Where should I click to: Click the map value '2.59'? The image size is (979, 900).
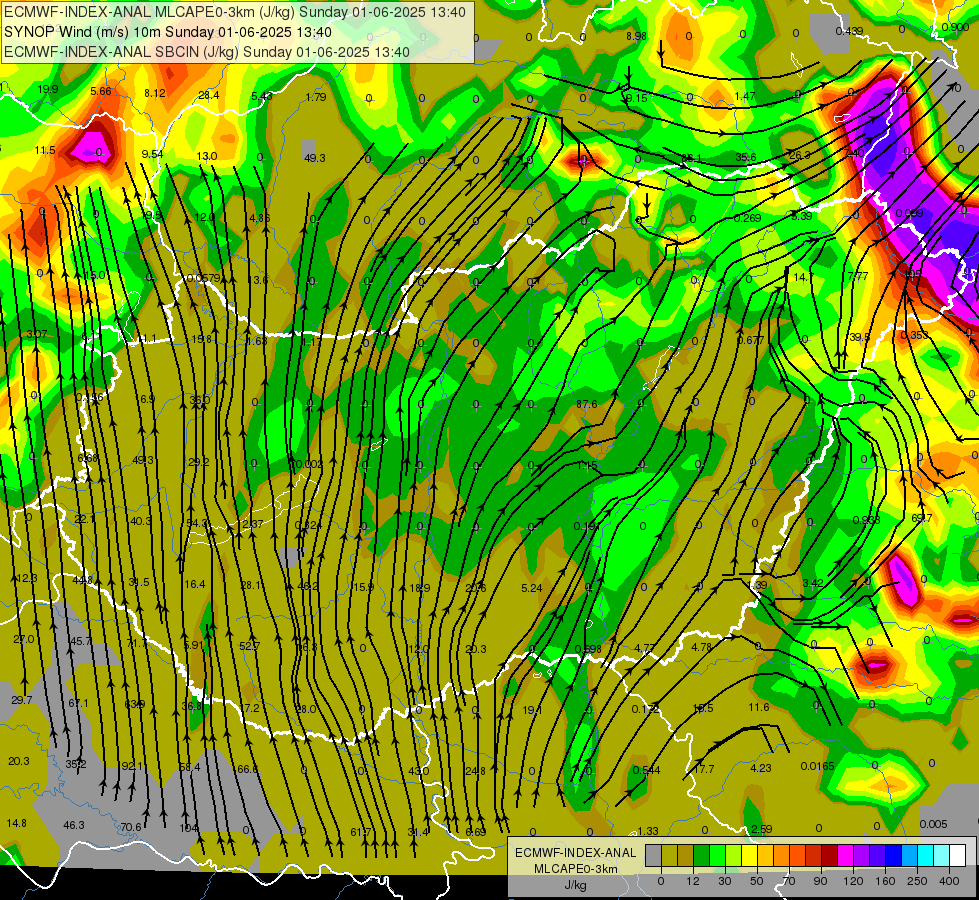pyautogui.click(x=762, y=829)
